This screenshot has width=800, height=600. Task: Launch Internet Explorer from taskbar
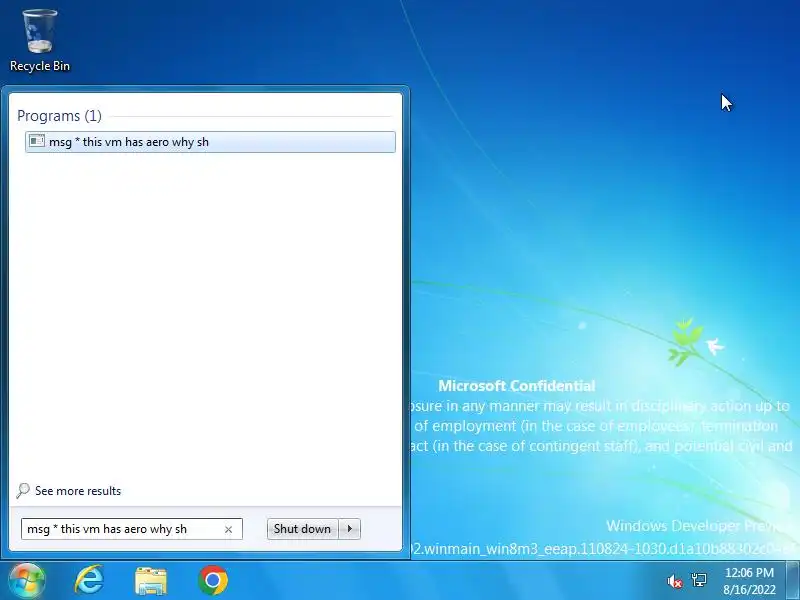tap(89, 580)
